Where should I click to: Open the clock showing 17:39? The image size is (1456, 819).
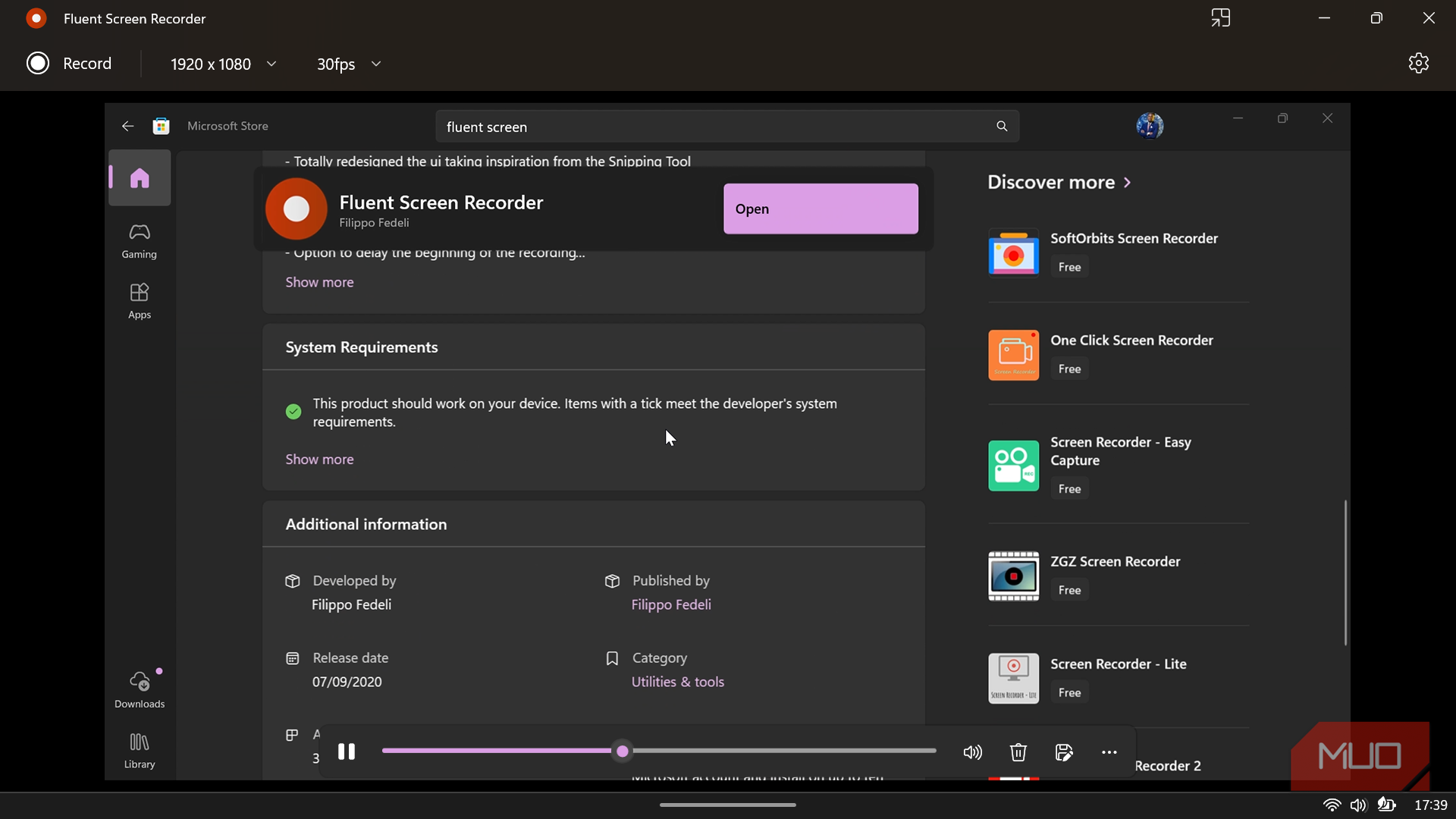click(x=1430, y=805)
